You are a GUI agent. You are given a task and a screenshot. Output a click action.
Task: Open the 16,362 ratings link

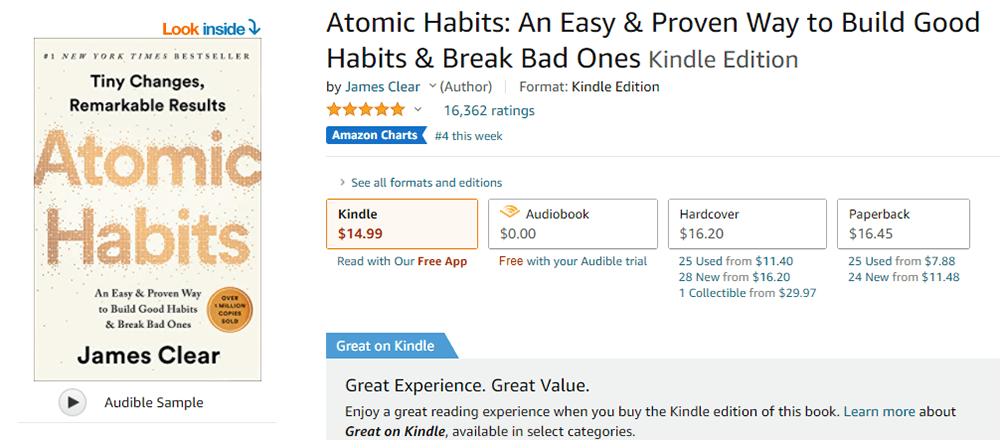[489, 110]
